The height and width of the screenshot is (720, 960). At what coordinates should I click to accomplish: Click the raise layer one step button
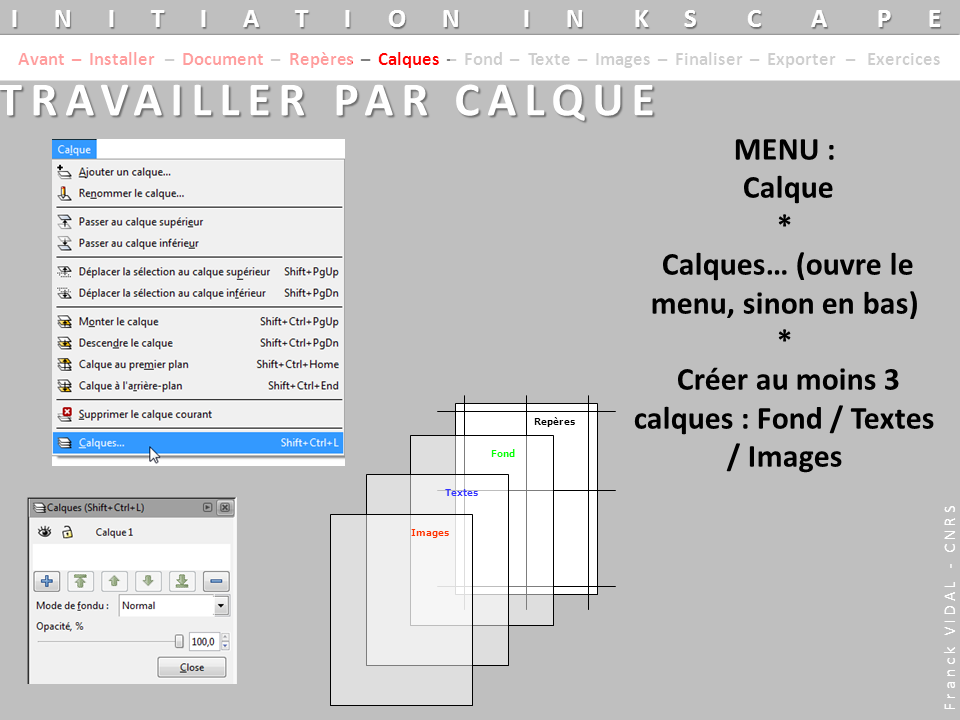click(x=114, y=581)
